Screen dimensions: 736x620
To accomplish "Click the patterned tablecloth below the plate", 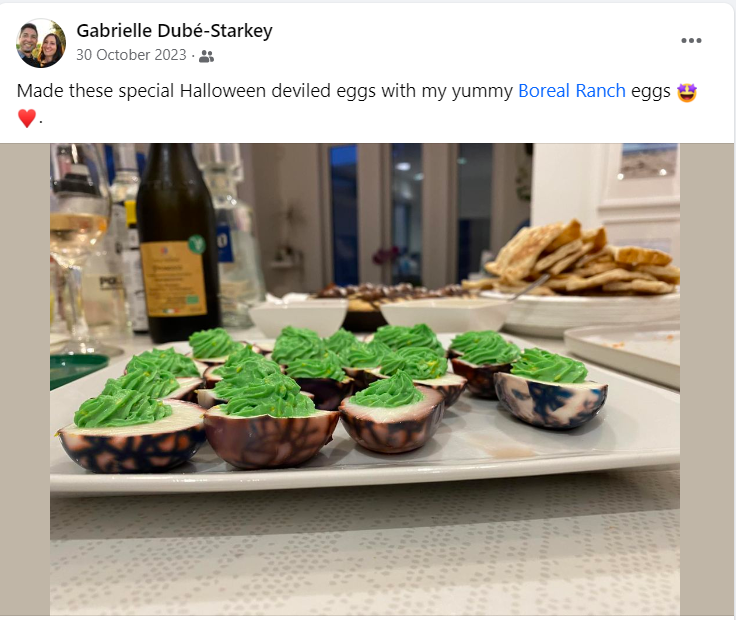I will pos(365,554).
